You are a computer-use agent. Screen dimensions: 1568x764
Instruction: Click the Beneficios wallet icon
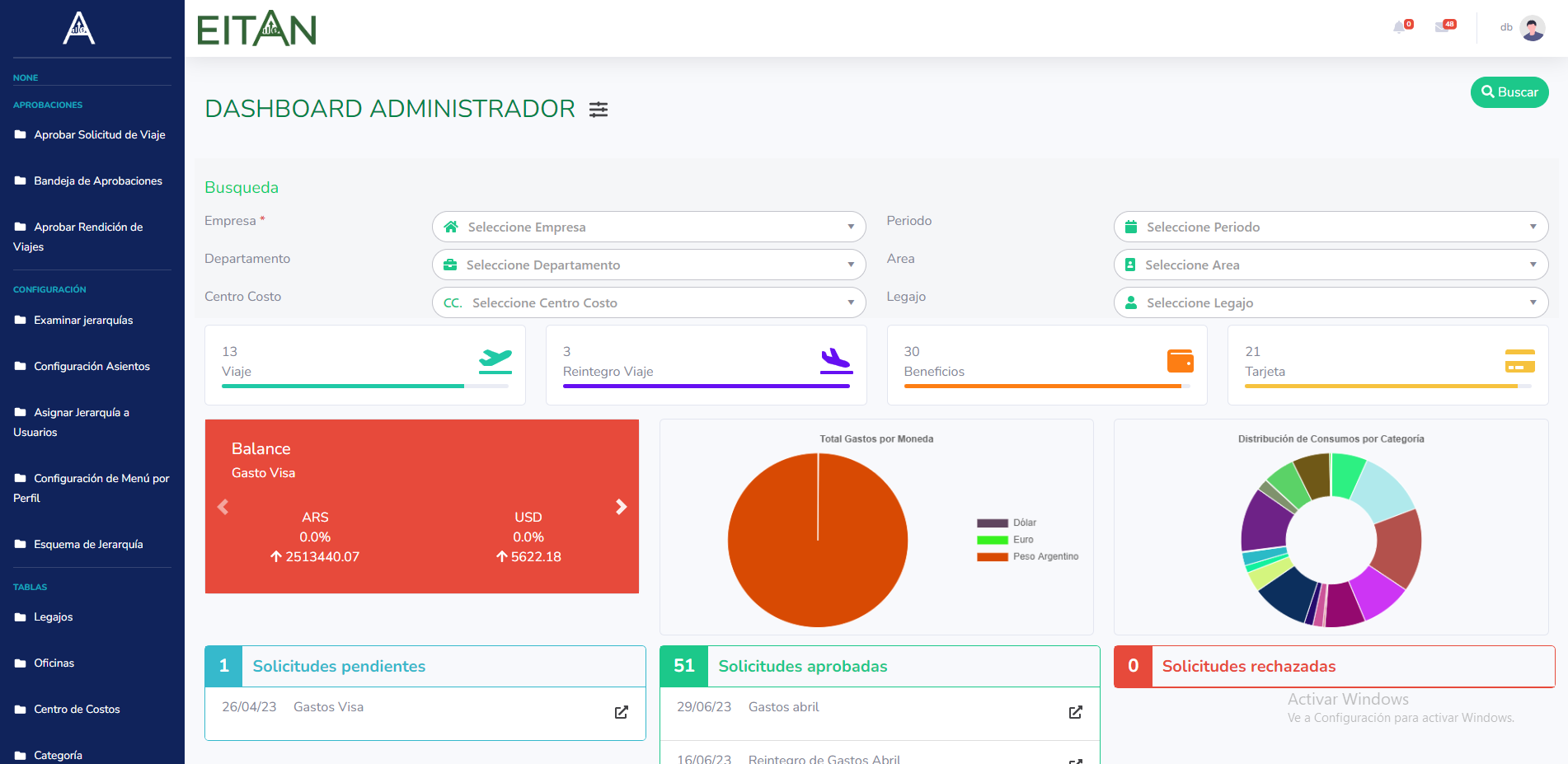coord(1180,361)
